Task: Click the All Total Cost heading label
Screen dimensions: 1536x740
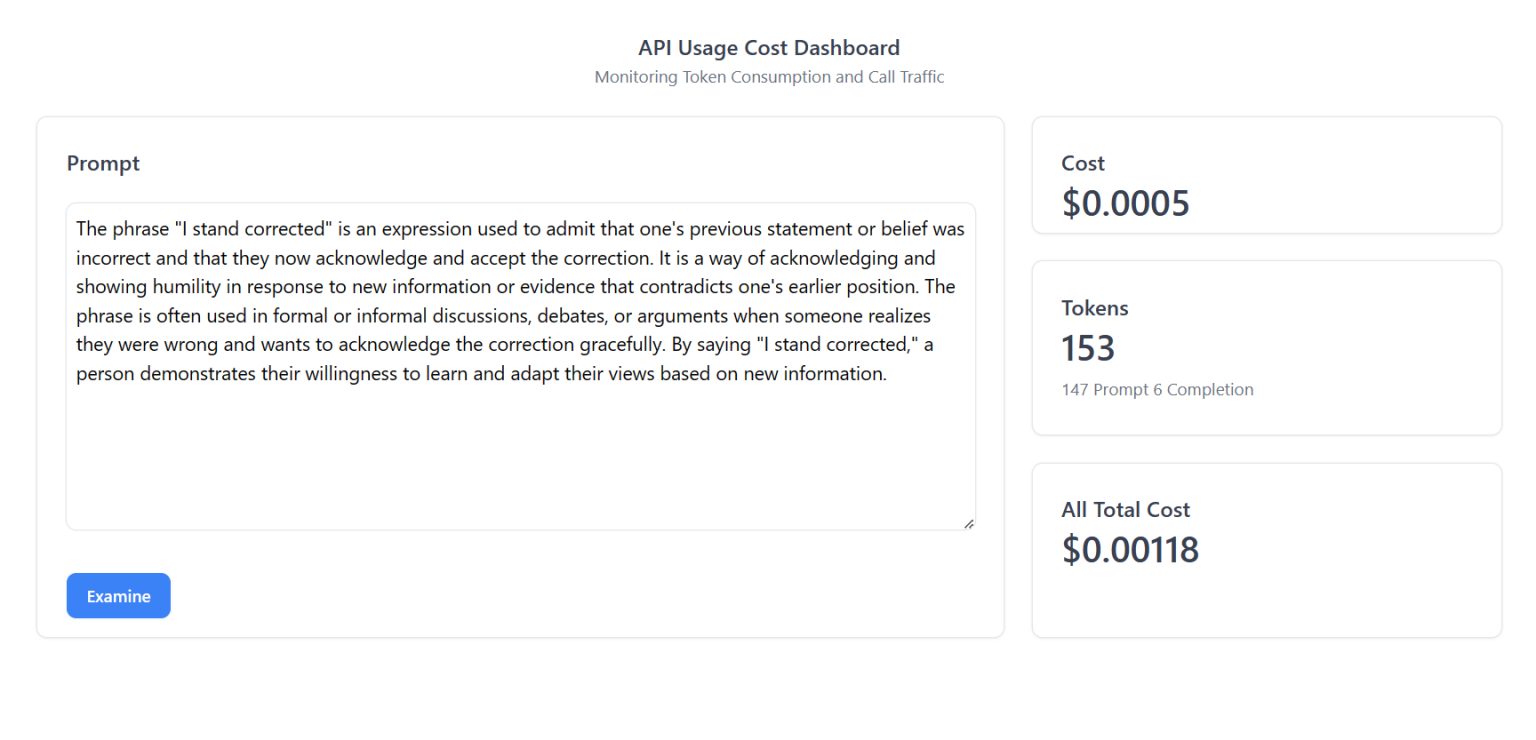Action: [x=1126, y=509]
